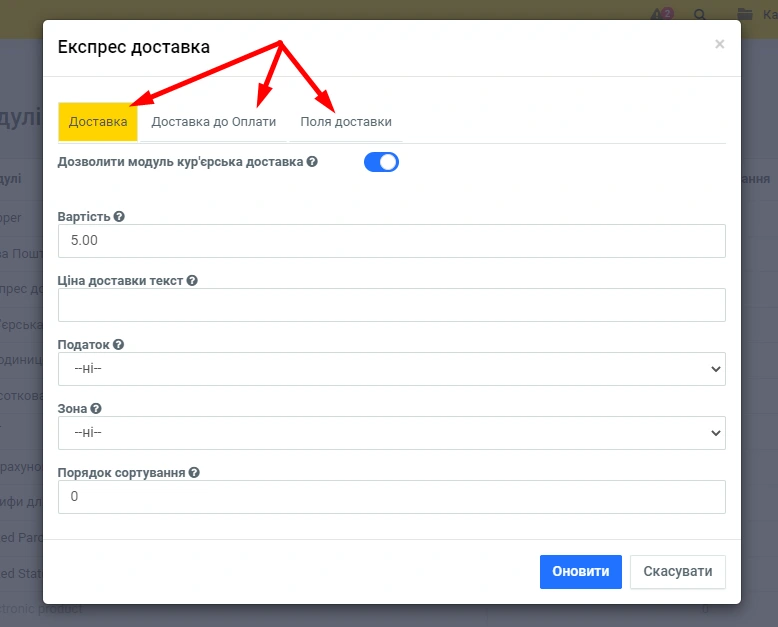This screenshot has height=627, width=778.
Task: Click help icon beside Зона label
Action: 97,409
